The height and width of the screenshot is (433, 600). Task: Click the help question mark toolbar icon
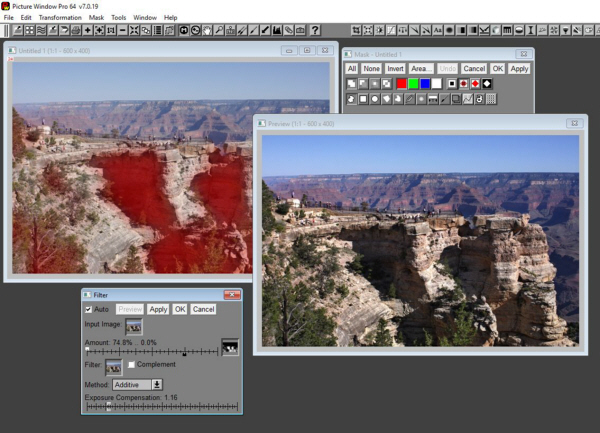tap(316, 31)
